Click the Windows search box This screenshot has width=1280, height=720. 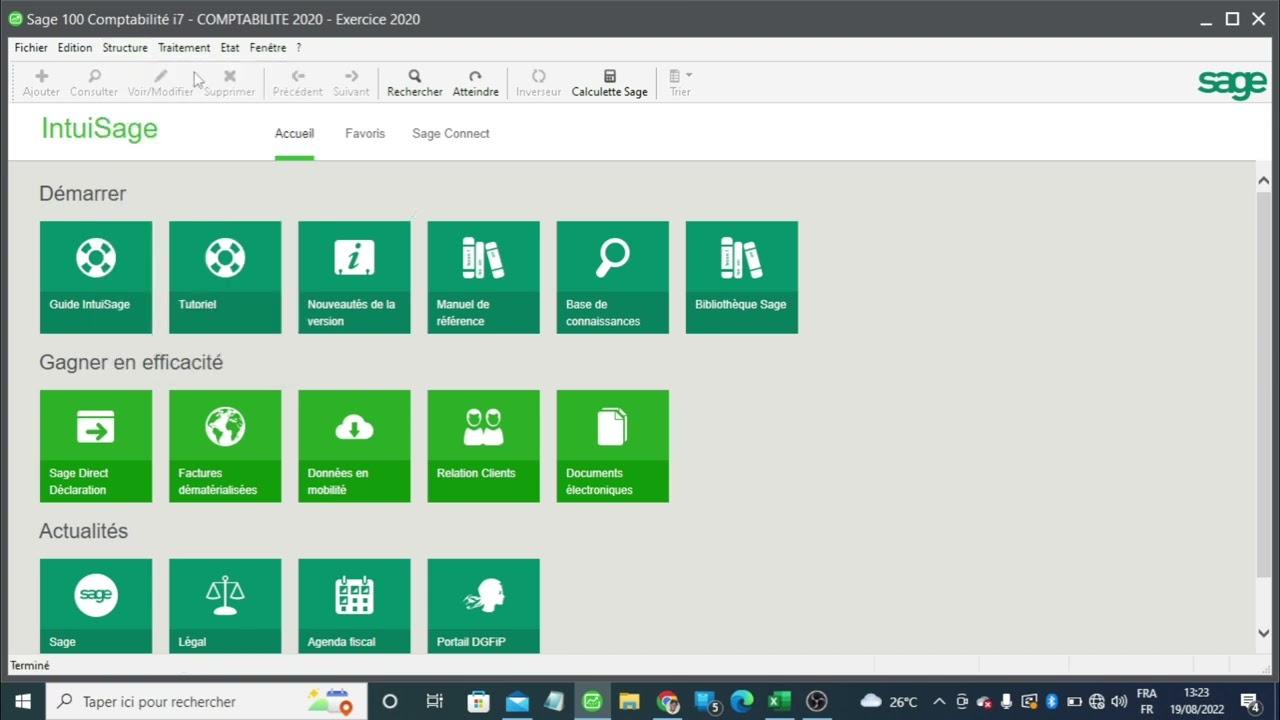207,702
